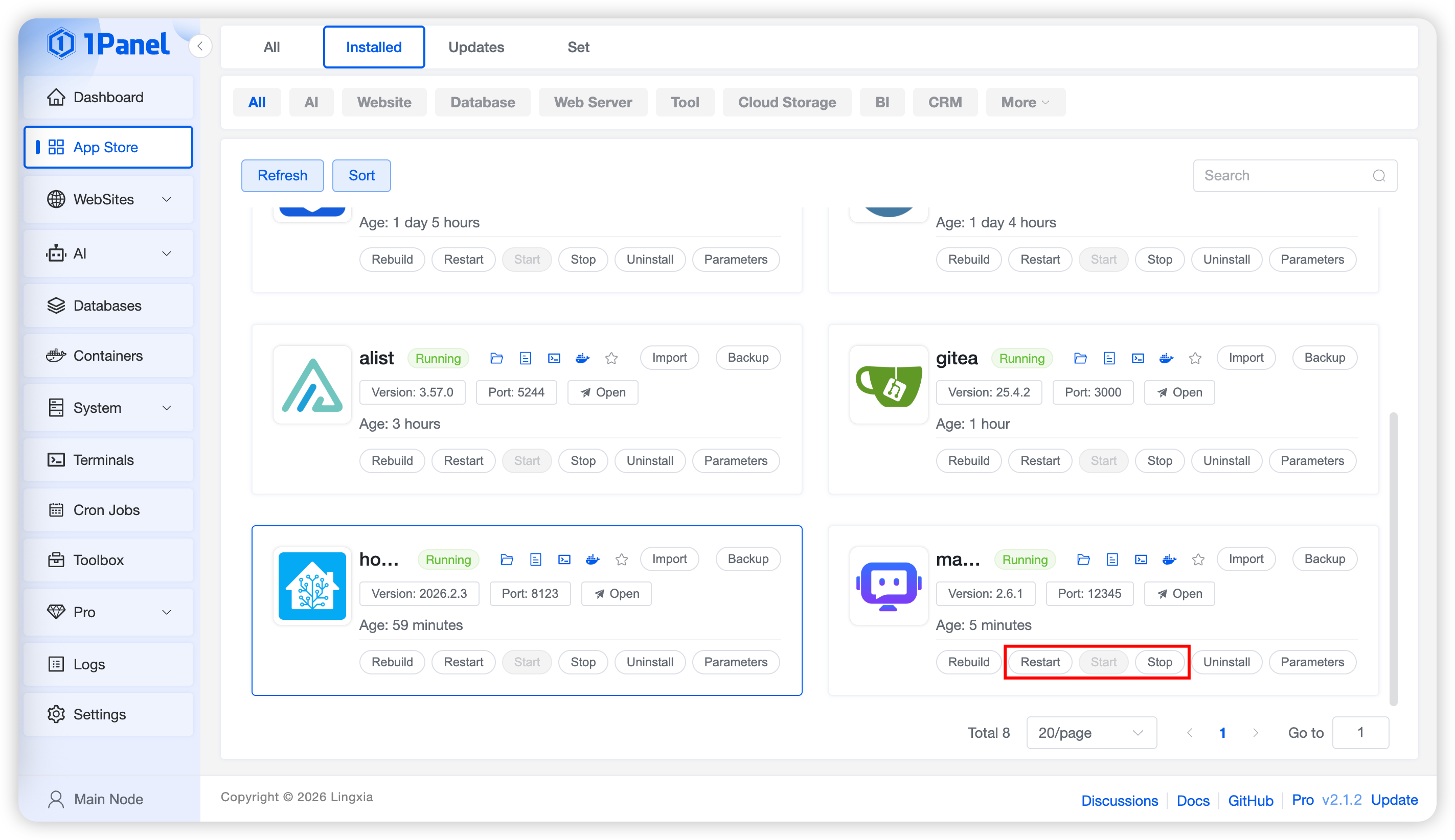Star the gitea app as favorite
Screen dimensions: 1455x840
(x=1195, y=358)
